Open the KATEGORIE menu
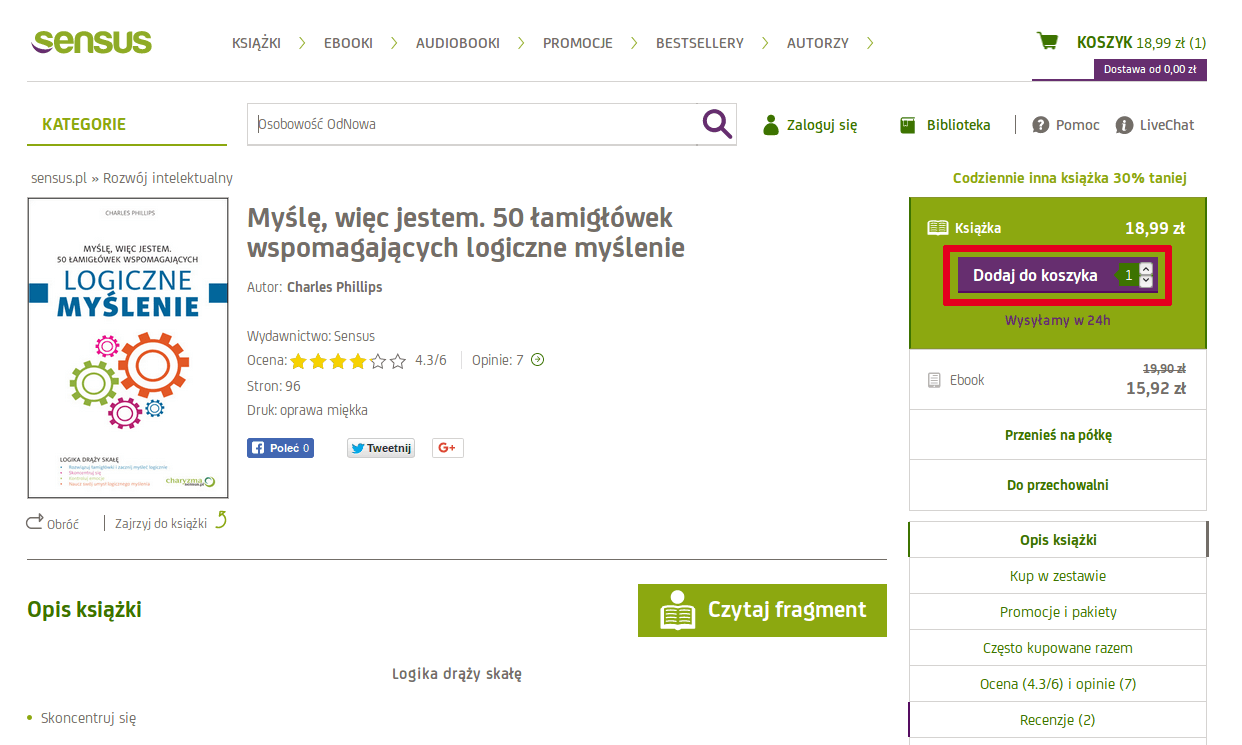This screenshot has height=745, width=1242. pyautogui.click(x=84, y=125)
